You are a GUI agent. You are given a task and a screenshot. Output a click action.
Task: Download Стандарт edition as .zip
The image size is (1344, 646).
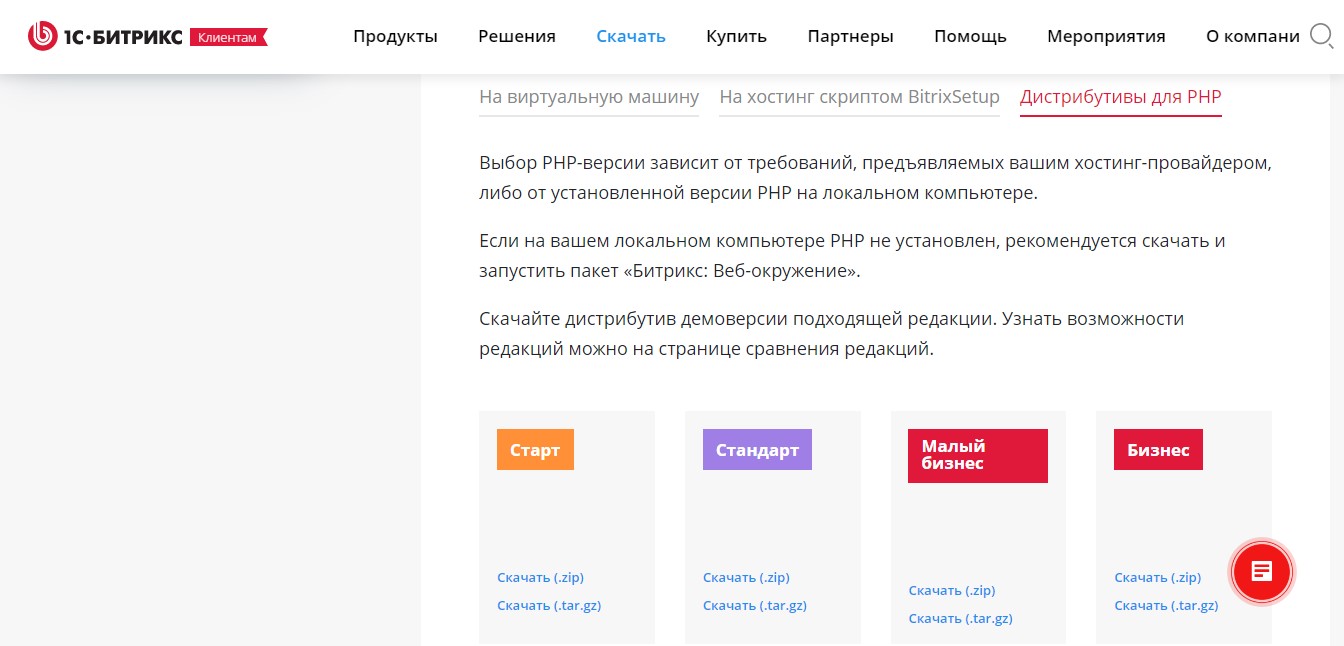[746, 577]
